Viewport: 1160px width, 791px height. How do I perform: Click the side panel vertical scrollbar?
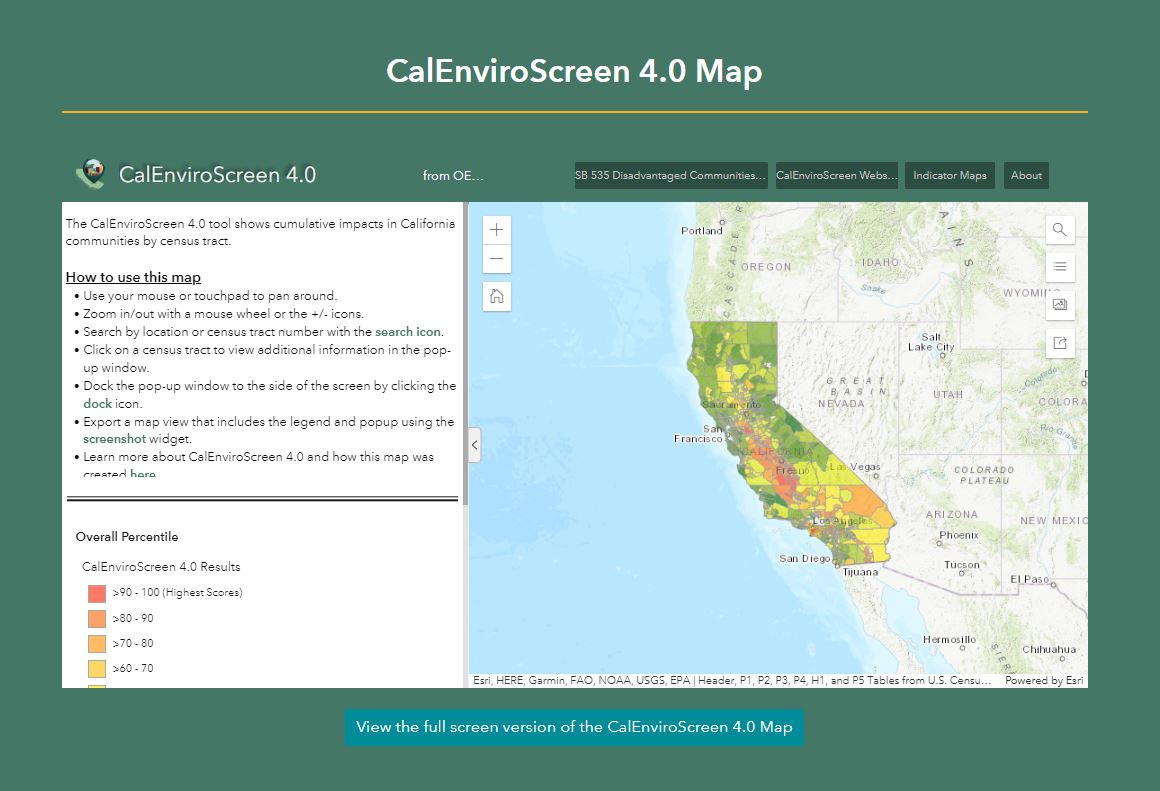pos(465,354)
